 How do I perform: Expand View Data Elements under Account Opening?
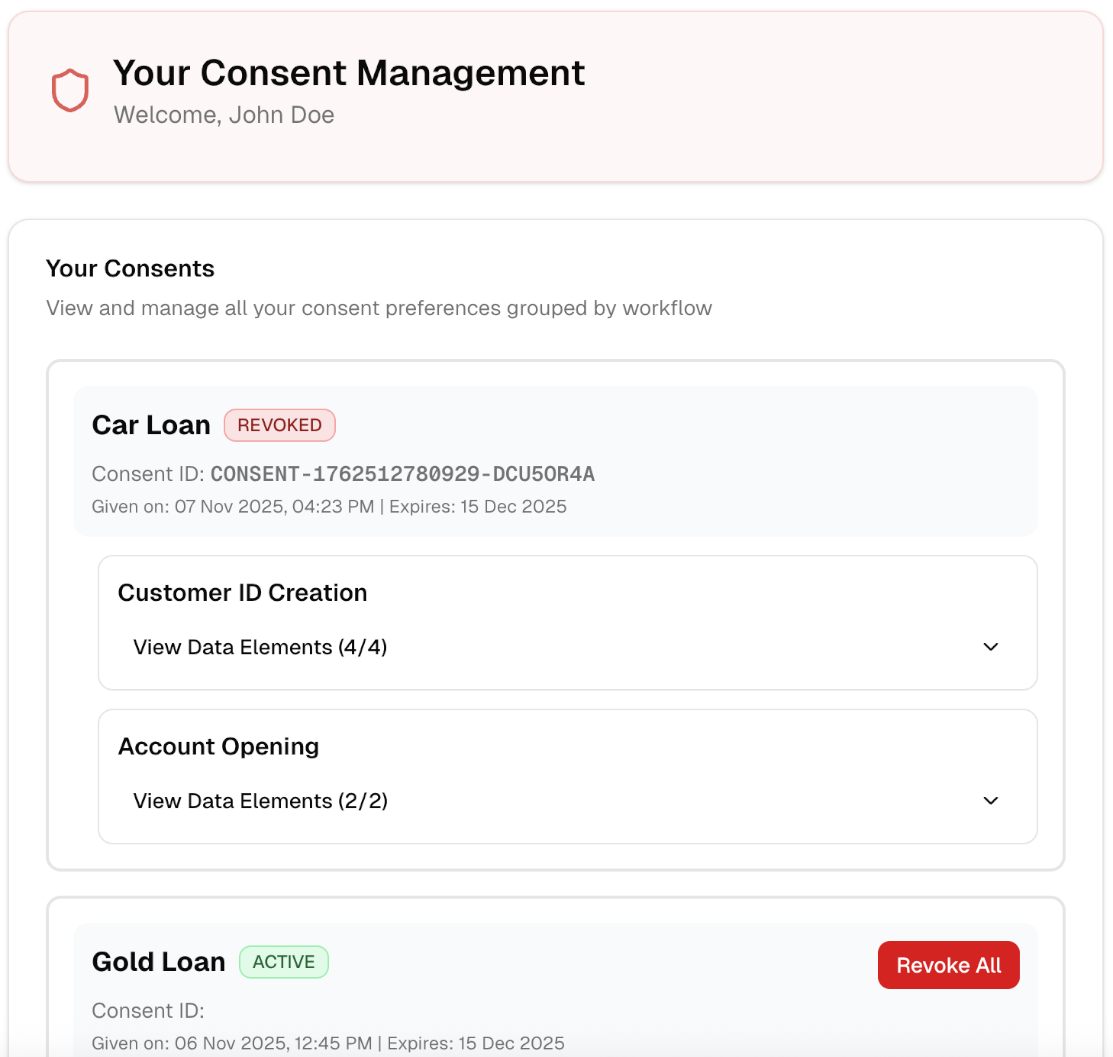pyautogui.click(x=260, y=800)
